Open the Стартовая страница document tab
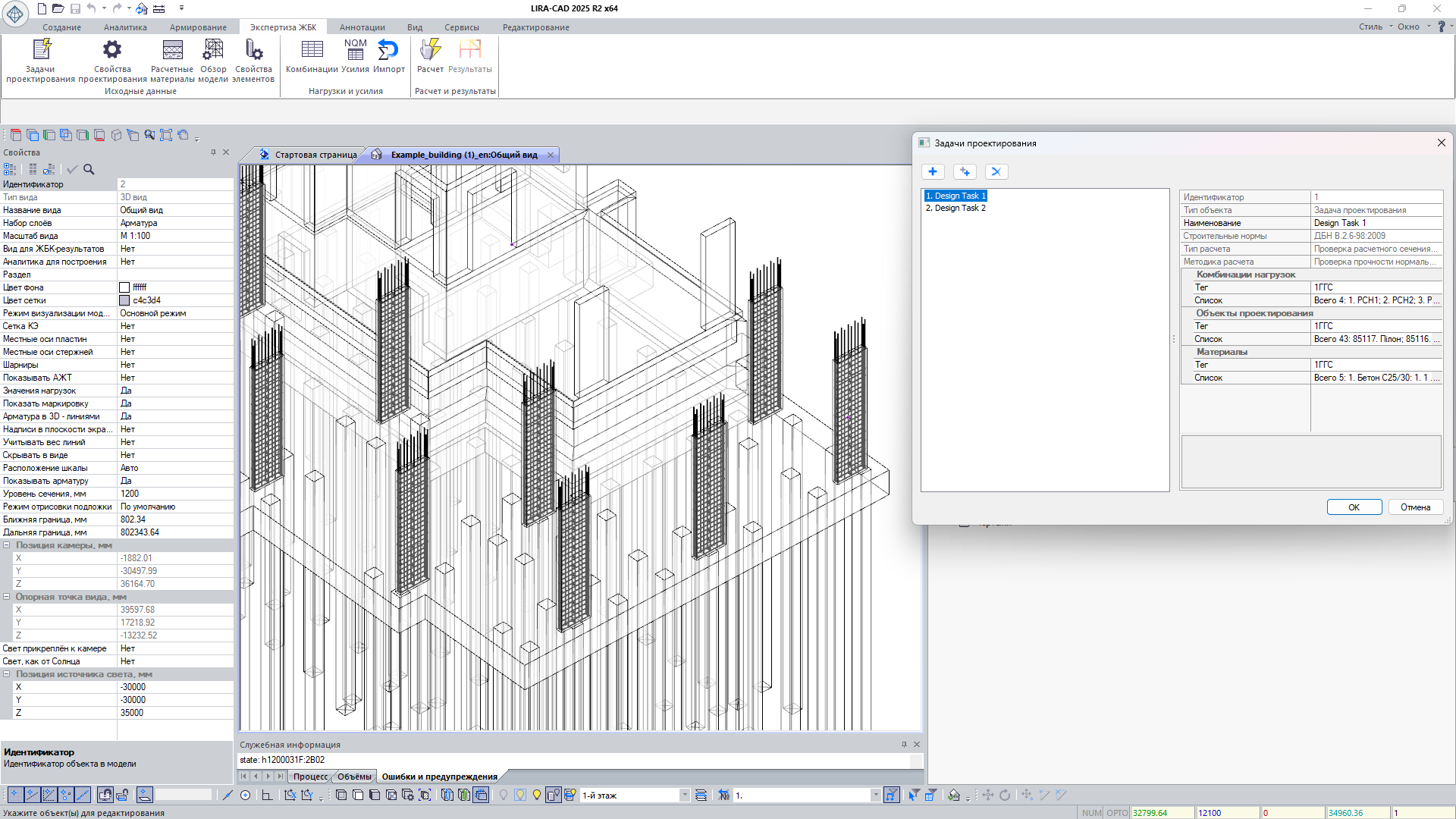Image resolution: width=1456 pixels, height=819 pixels. (x=315, y=155)
